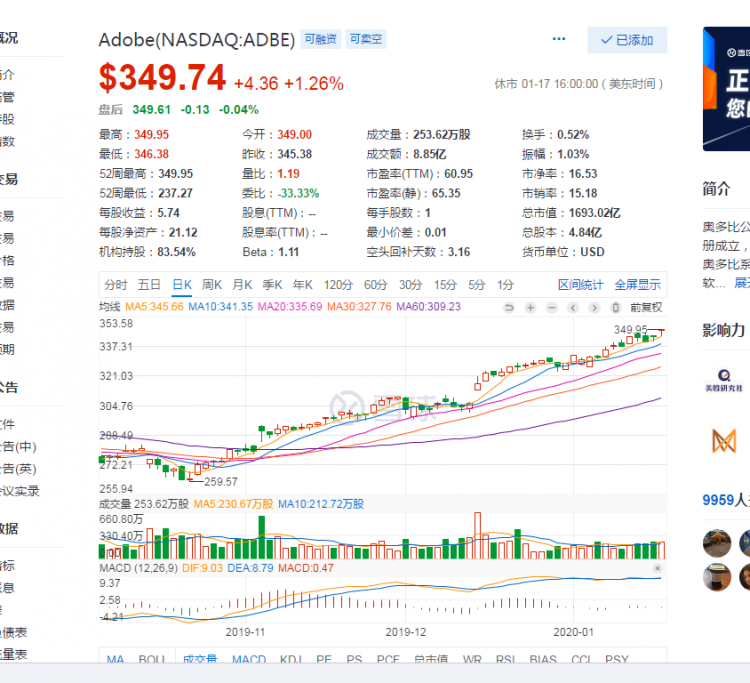Click the coffee mug follower avatar
The width and height of the screenshot is (750, 683).
coord(717,577)
